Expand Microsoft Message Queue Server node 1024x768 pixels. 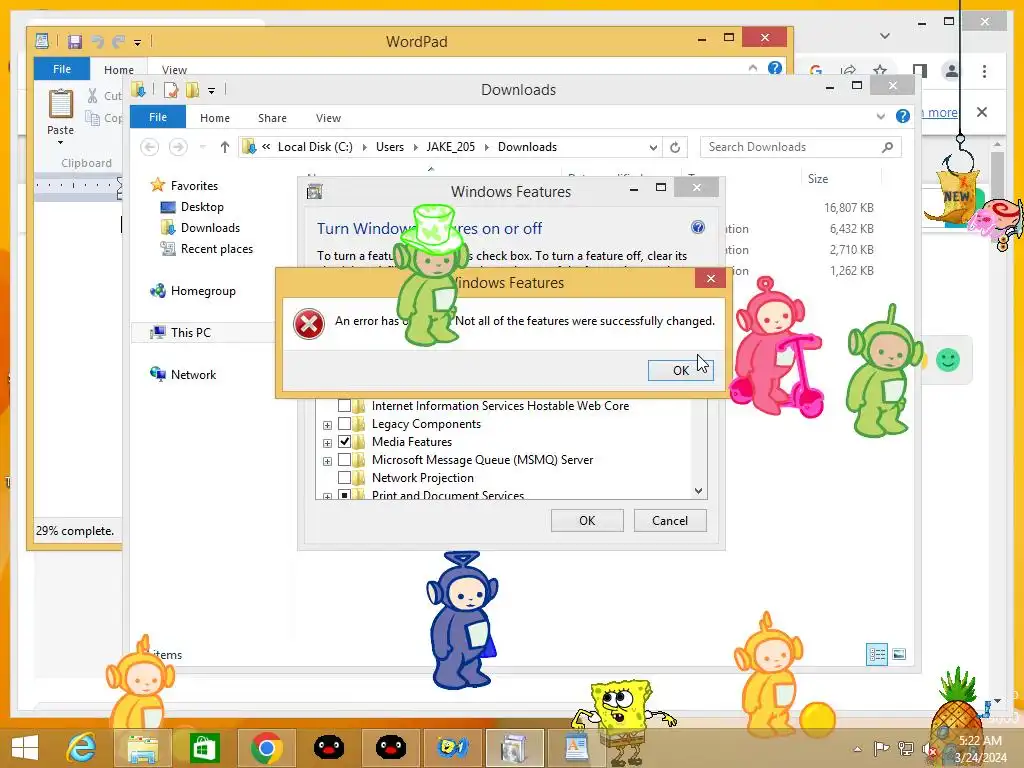tap(327, 461)
